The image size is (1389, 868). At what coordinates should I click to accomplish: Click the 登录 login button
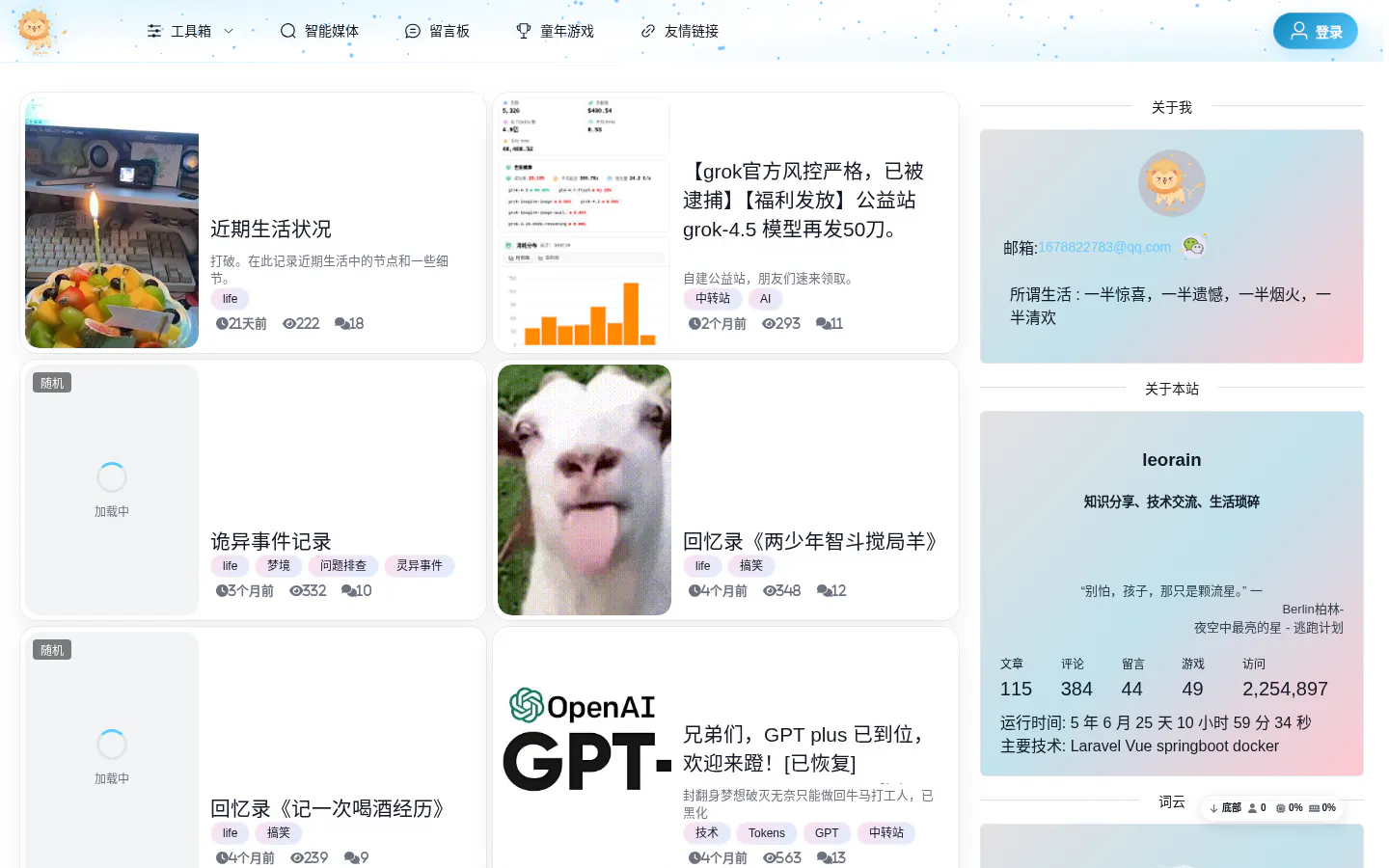1316,31
